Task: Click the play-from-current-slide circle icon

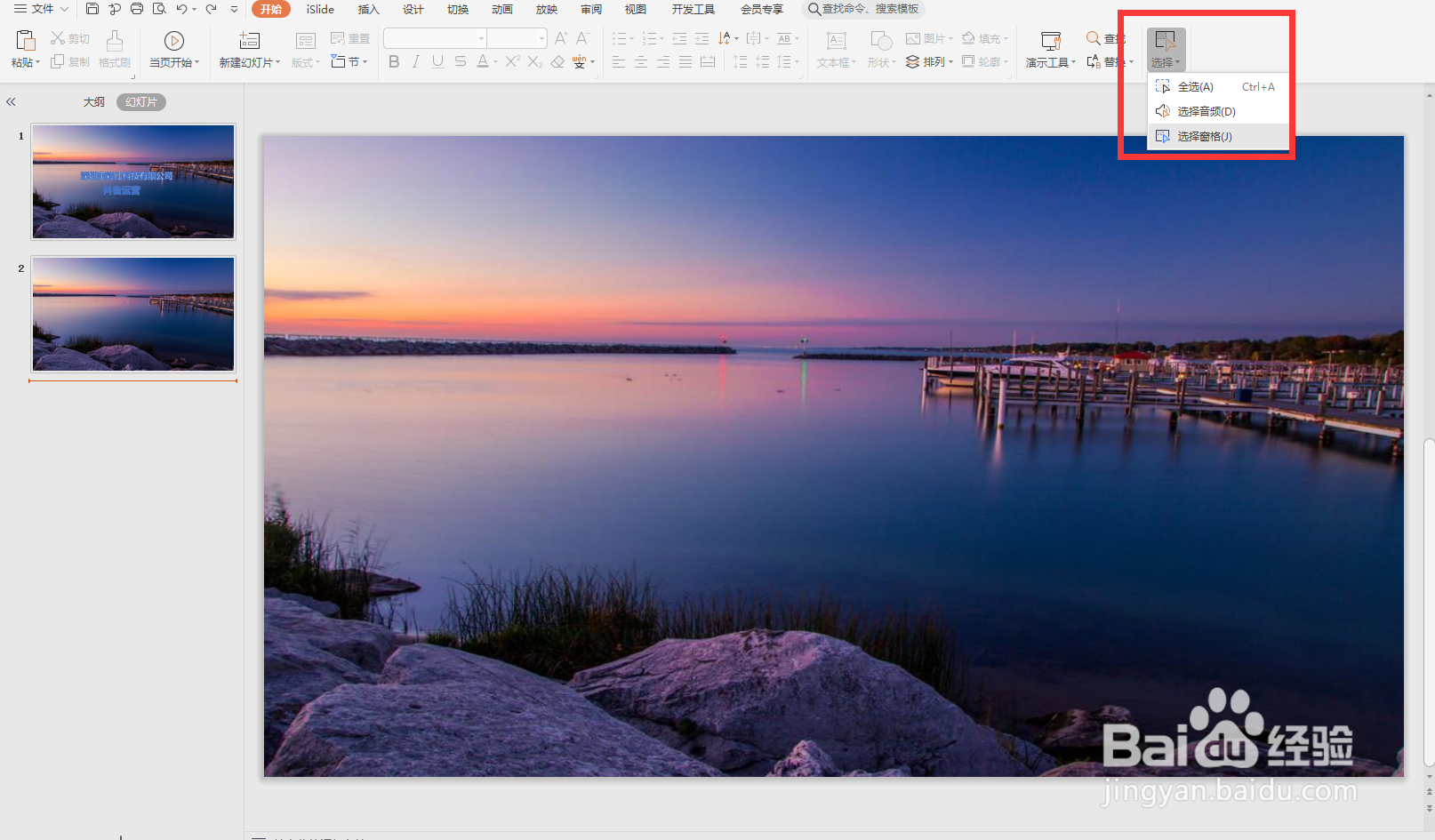Action: pyautogui.click(x=174, y=41)
